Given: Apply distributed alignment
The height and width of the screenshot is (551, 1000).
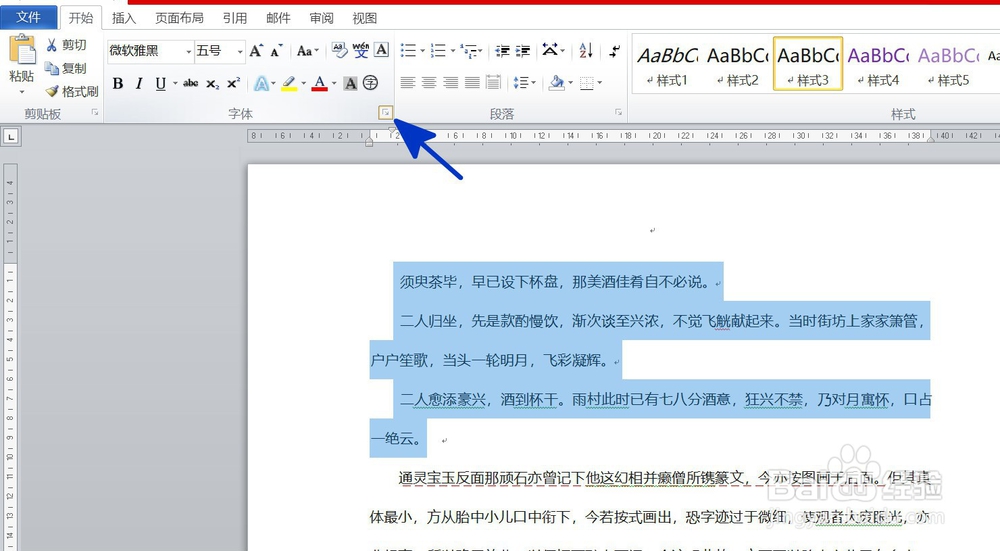Looking at the screenshot, I should tap(493, 82).
